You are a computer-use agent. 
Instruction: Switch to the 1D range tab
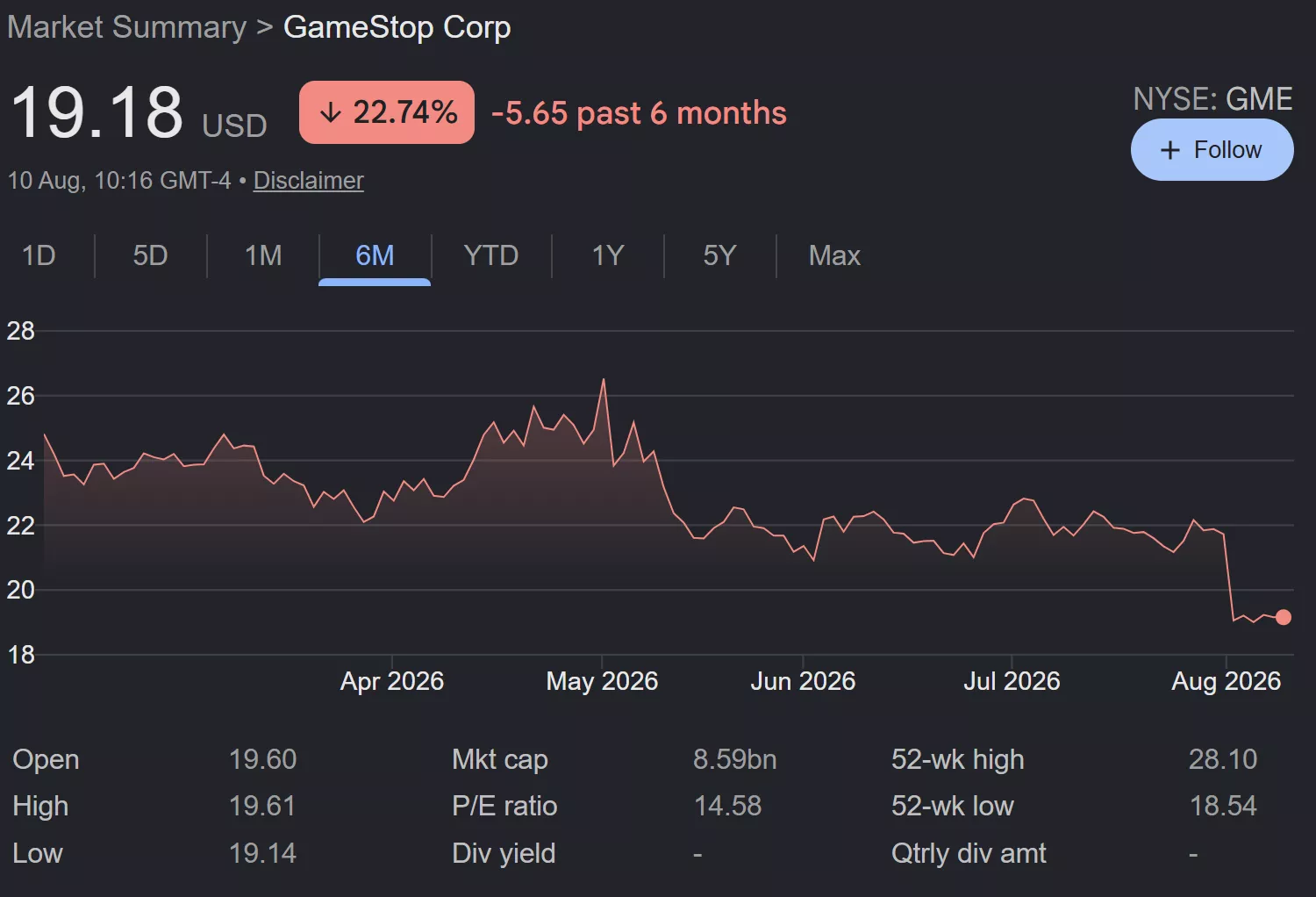click(39, 255)
